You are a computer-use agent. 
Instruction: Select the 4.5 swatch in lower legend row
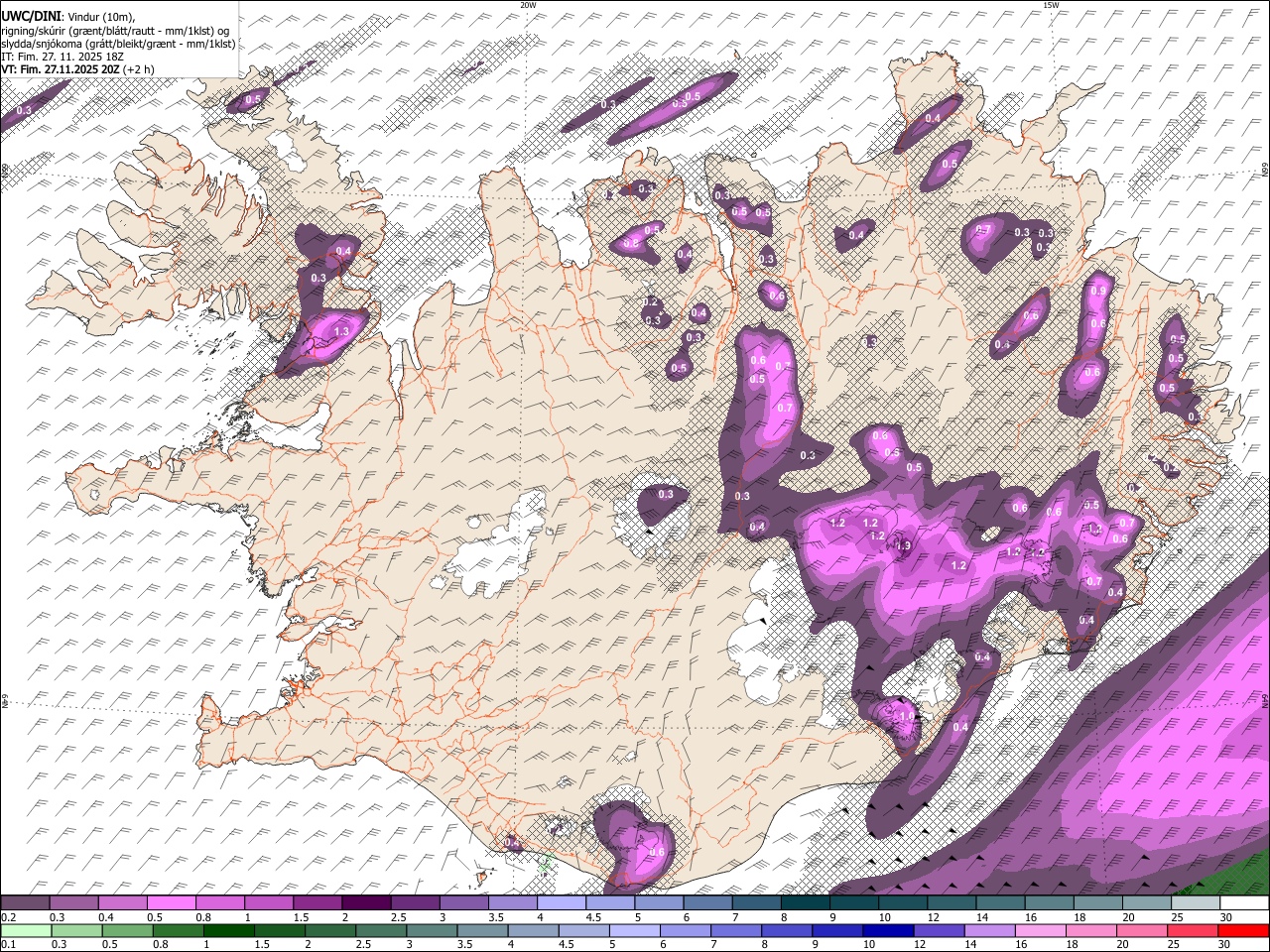(583, 930)
